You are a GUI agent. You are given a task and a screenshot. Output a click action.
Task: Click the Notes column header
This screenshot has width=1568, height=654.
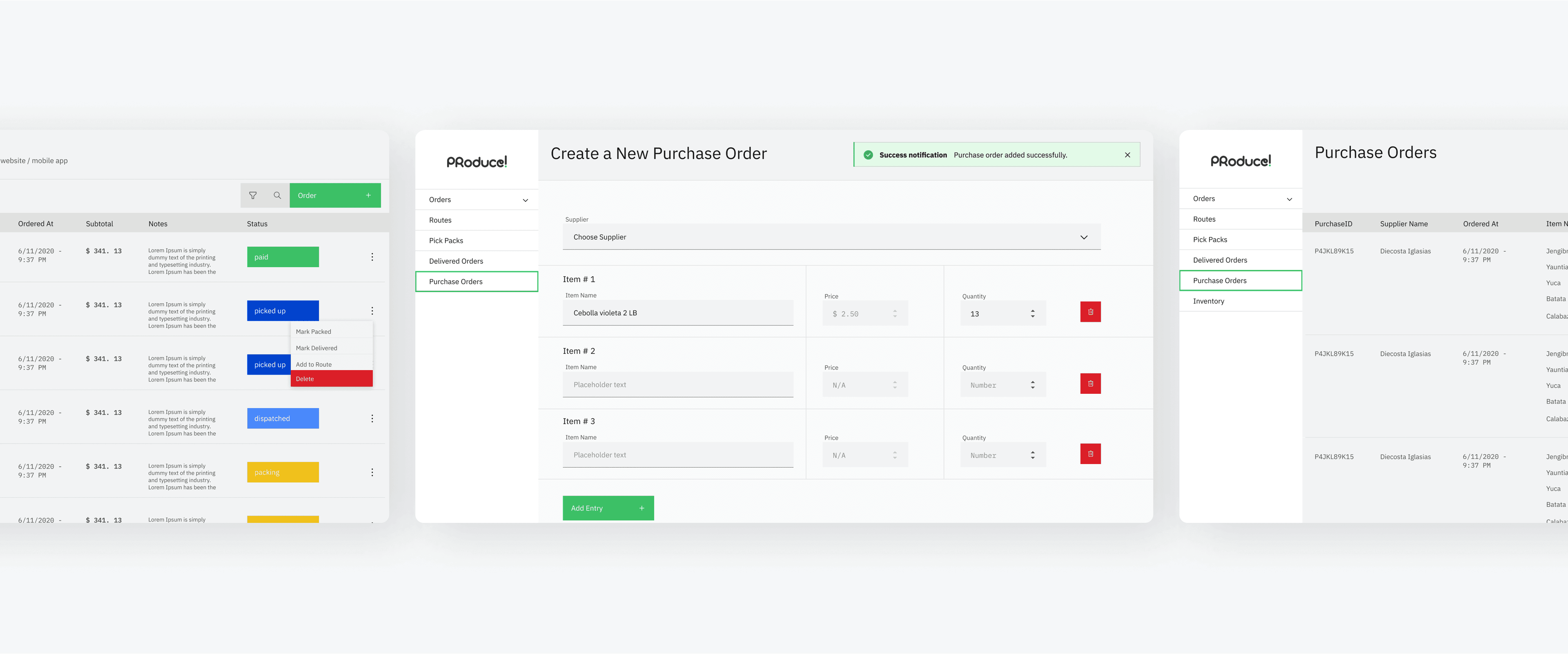158,224
